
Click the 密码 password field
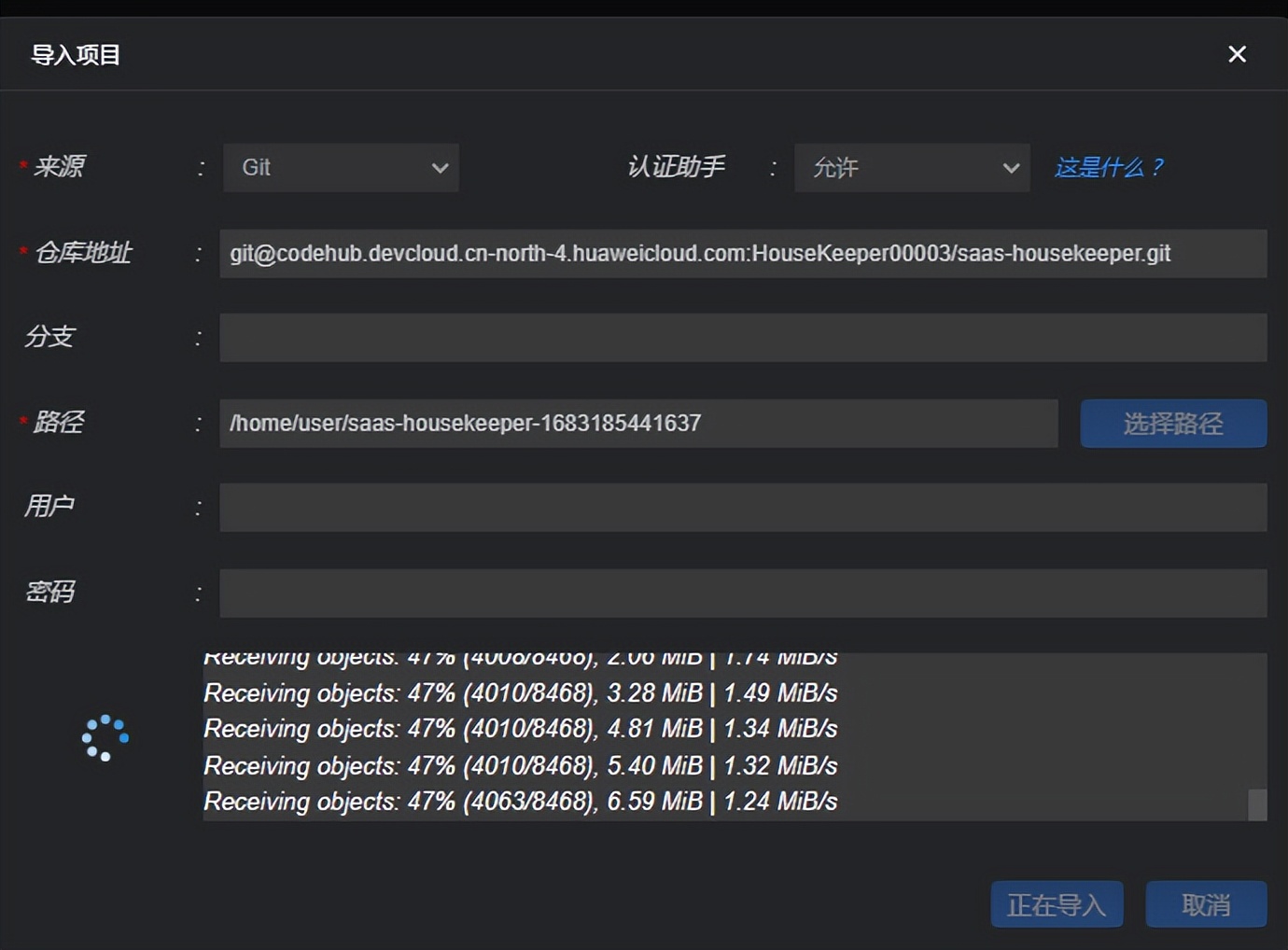(x=742, y=594)
